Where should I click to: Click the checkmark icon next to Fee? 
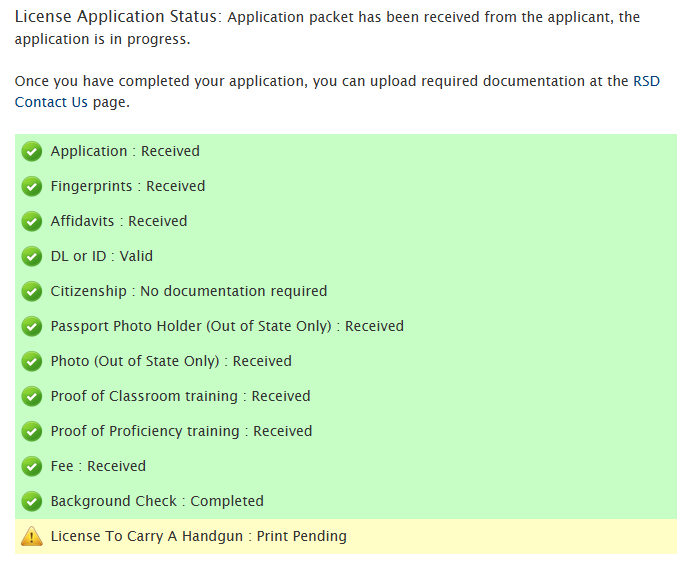32,467
